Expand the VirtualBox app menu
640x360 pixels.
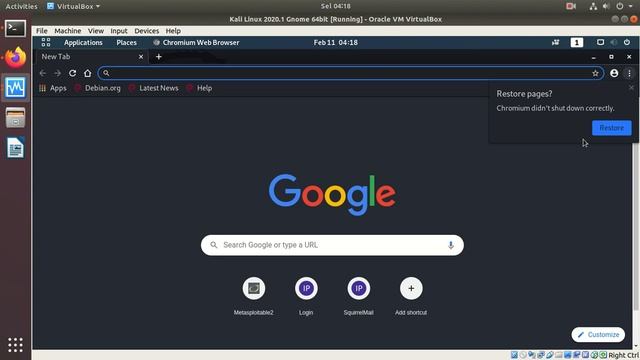(73, 6)
